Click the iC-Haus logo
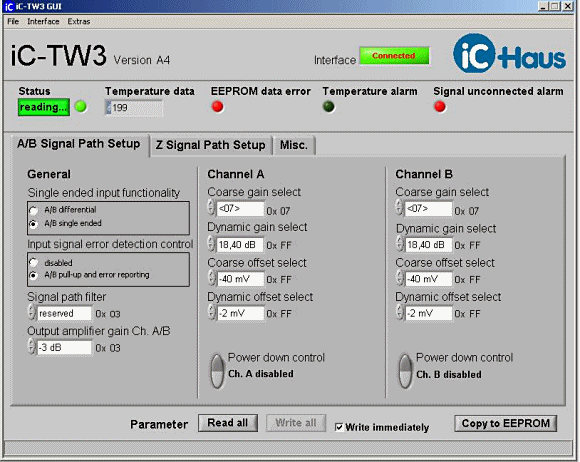This screenshot has height=462, width=580. coord(509,54)
